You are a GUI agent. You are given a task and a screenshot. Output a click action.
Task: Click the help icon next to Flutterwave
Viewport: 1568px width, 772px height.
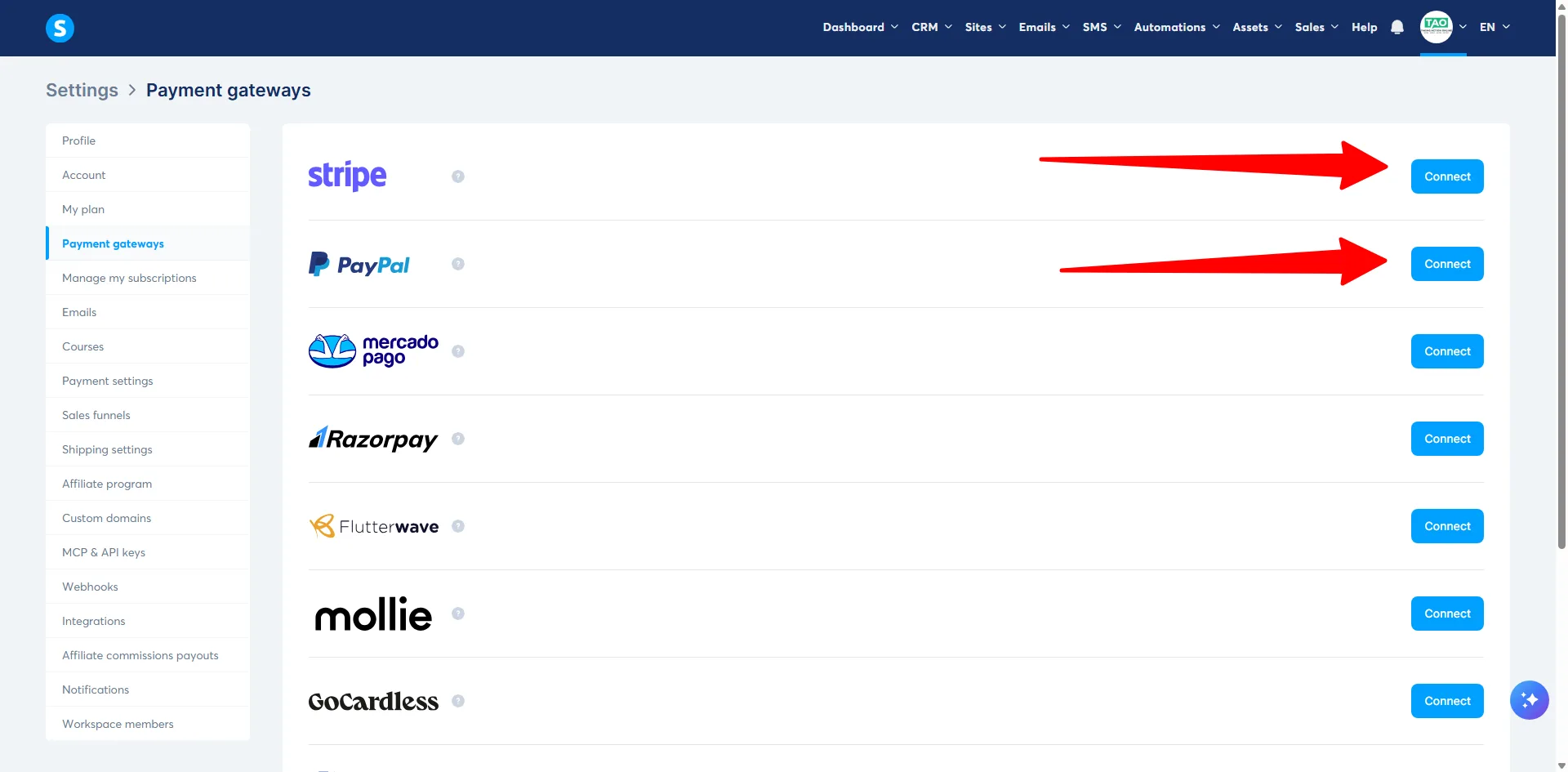click(458, 526)
